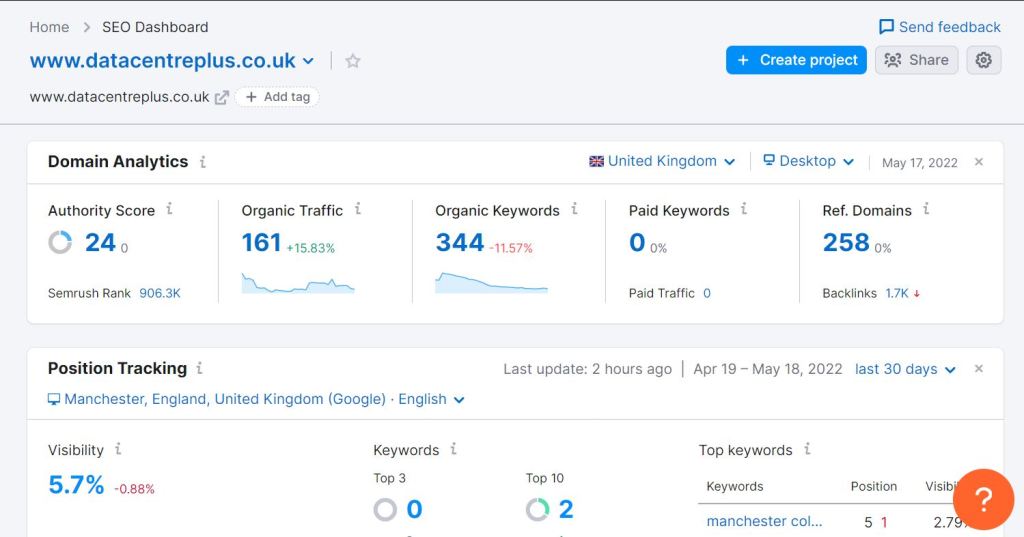
Task: Open the settings gear icon
Action: tap(983, 60)
